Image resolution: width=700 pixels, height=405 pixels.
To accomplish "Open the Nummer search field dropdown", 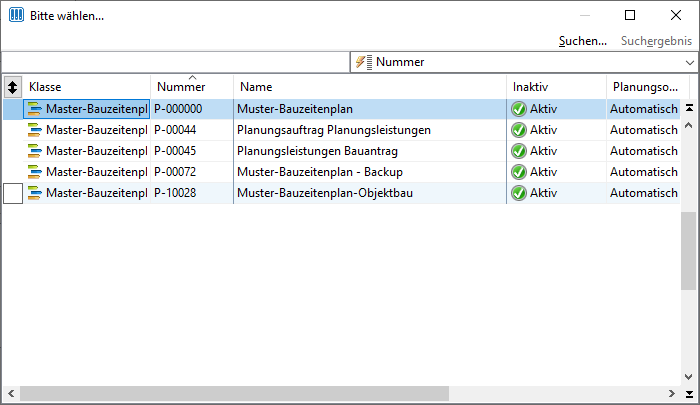I will [689, 63].
